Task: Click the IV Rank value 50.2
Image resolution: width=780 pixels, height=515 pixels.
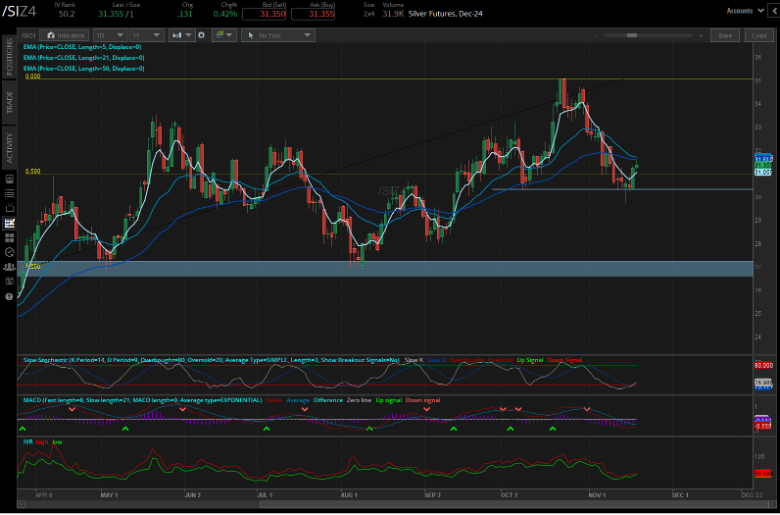Action: point(66,14)
